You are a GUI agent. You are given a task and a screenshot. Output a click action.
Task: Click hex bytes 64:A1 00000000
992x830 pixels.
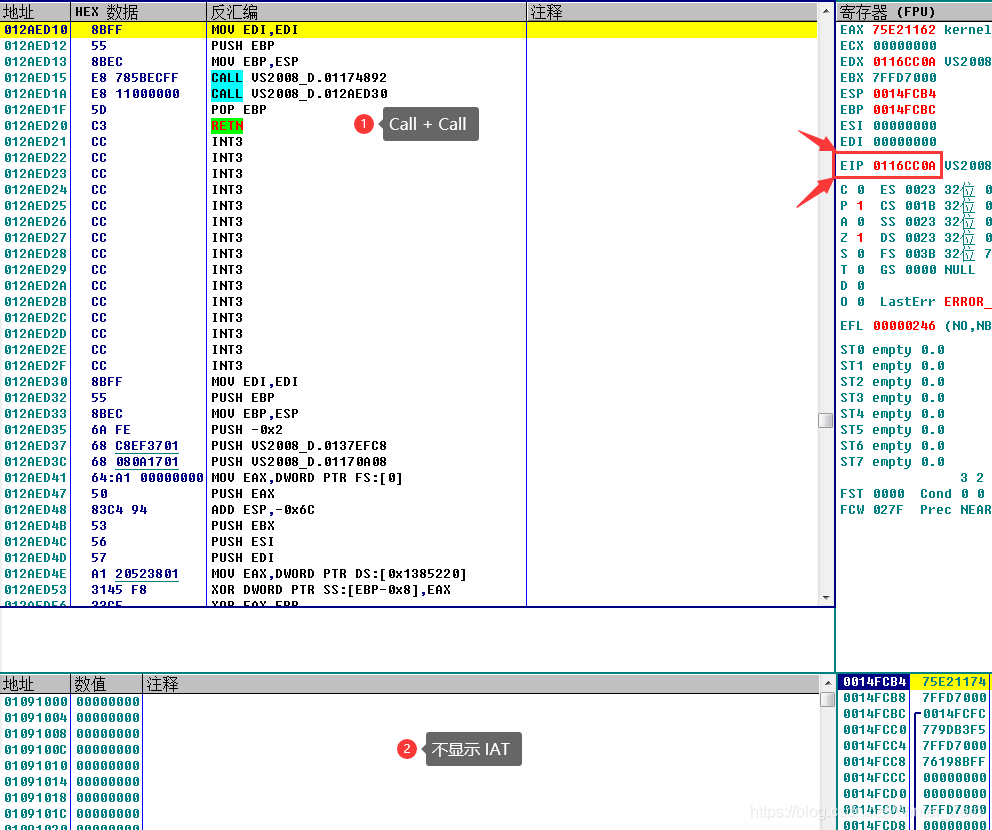click(147, 478)
